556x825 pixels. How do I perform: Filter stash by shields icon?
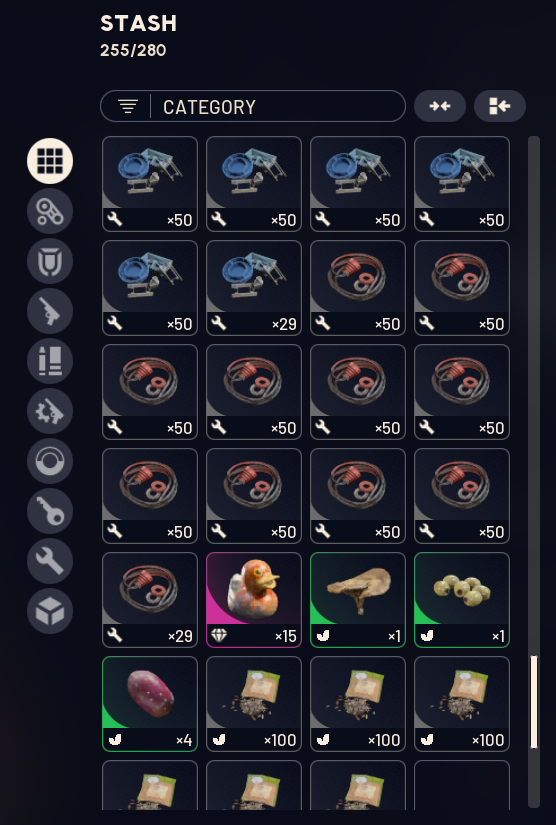pyautogui.click(x=50, y=261)
